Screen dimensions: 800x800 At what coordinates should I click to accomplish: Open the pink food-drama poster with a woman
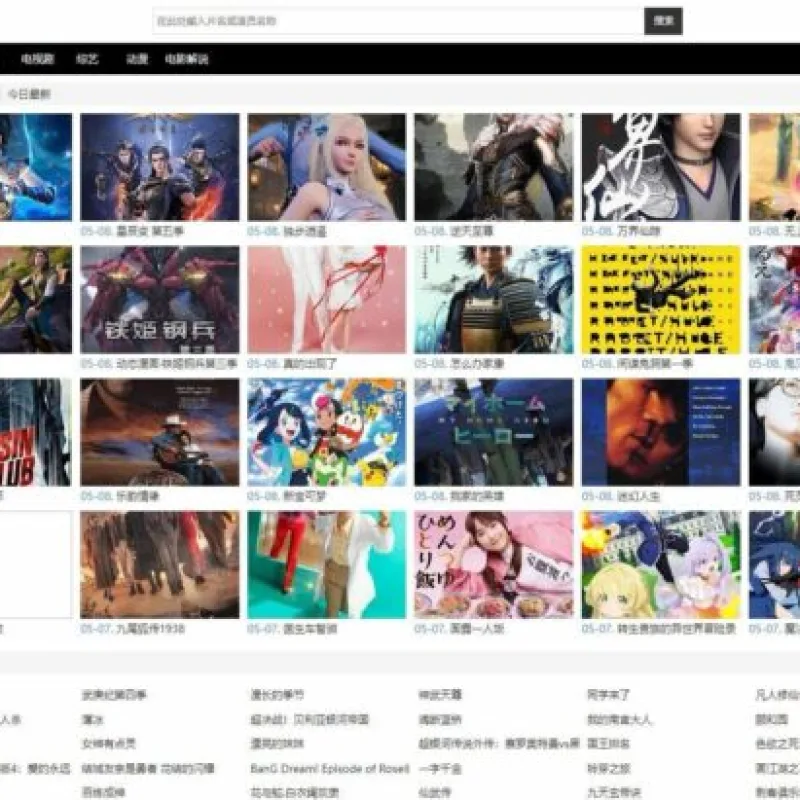[x=494, y=565]
